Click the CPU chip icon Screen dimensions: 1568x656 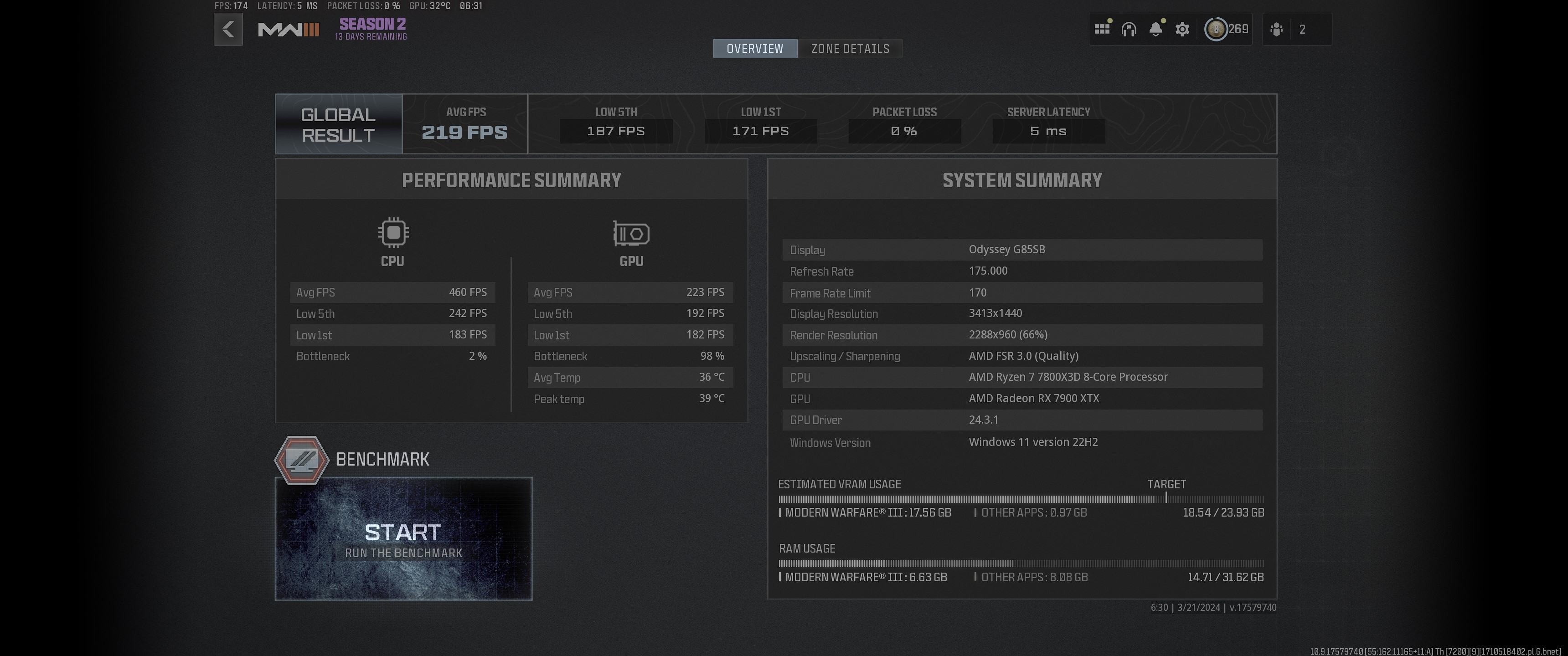(x=393, y=232)
